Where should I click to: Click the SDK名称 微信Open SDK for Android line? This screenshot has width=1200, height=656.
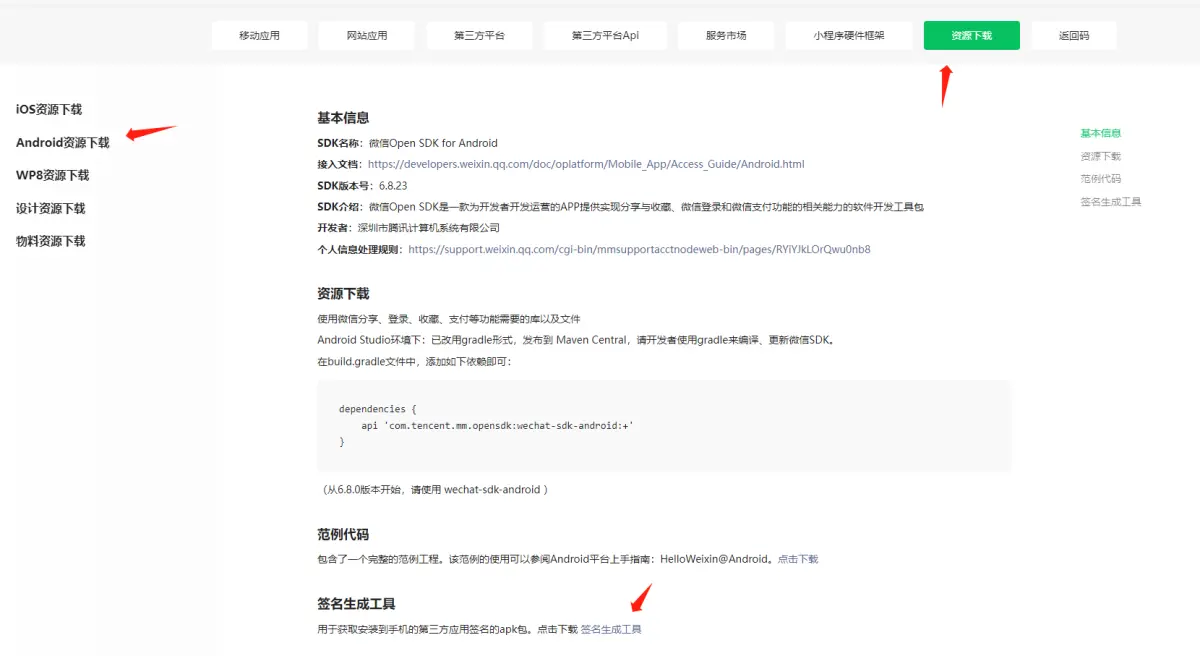tap(407, 143)
